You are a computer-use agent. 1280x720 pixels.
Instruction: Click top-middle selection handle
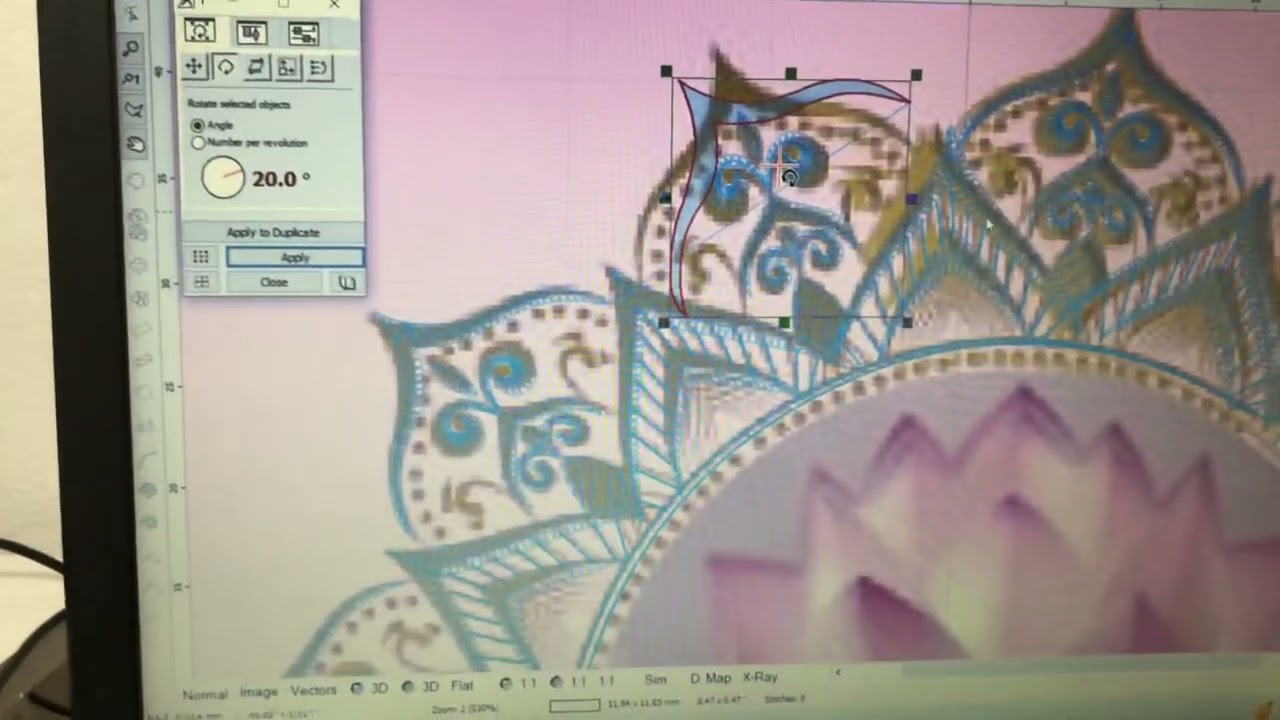click(x=792, y=73)
